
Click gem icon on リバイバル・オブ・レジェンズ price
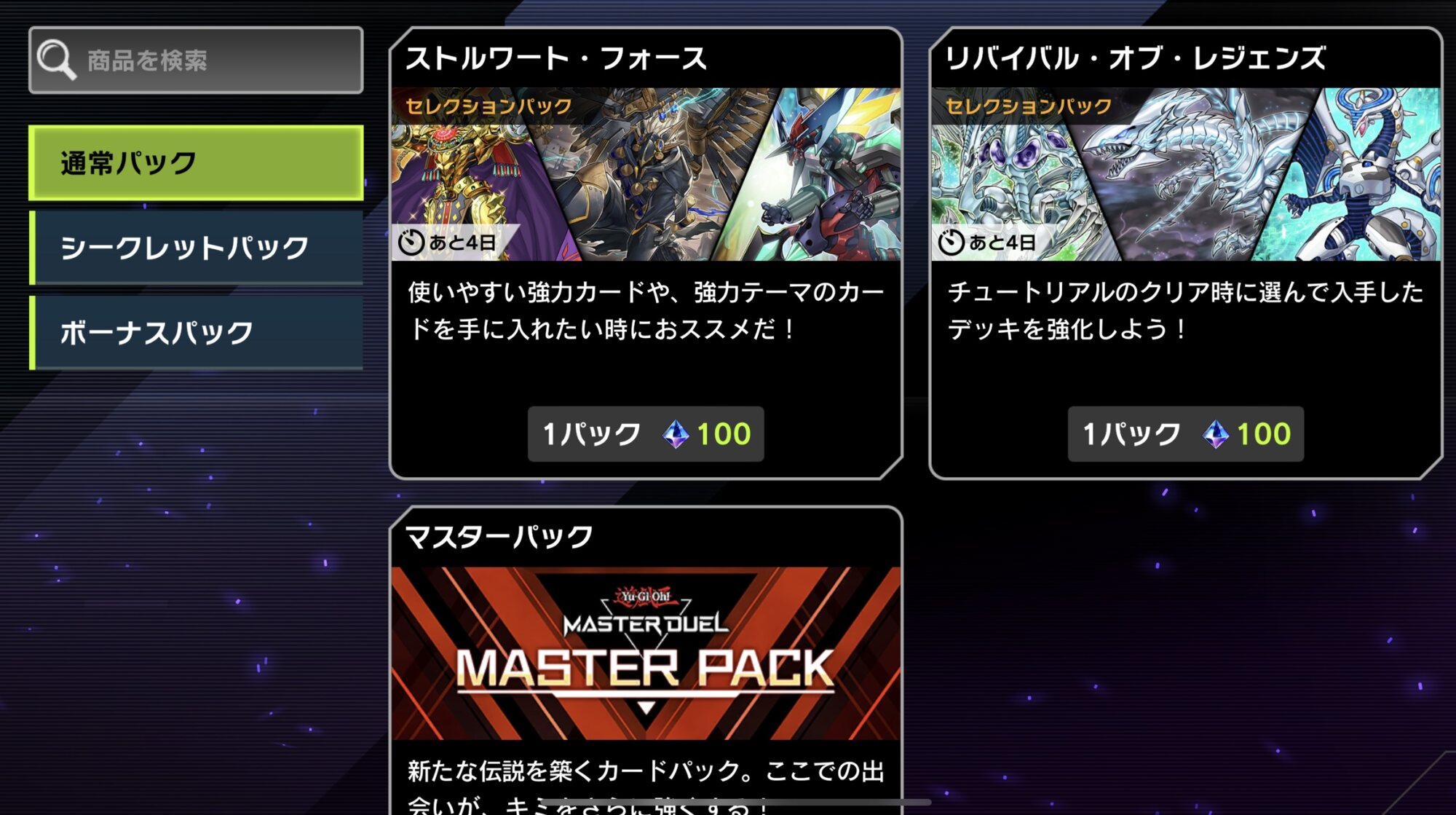tap(1216, 435)
